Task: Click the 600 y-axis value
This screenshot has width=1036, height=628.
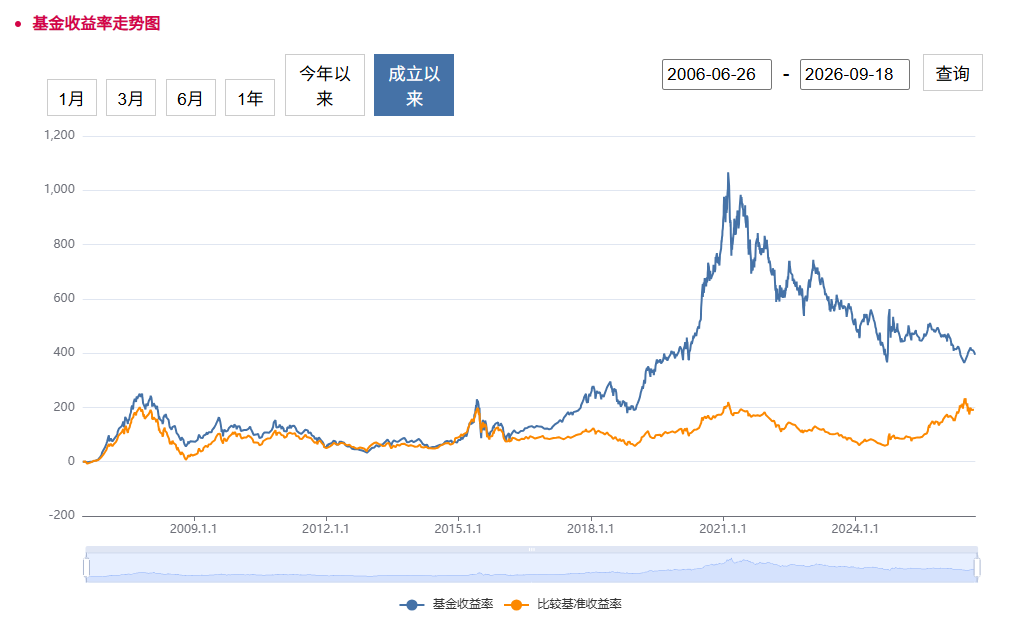Action: [x=64, y=298]
